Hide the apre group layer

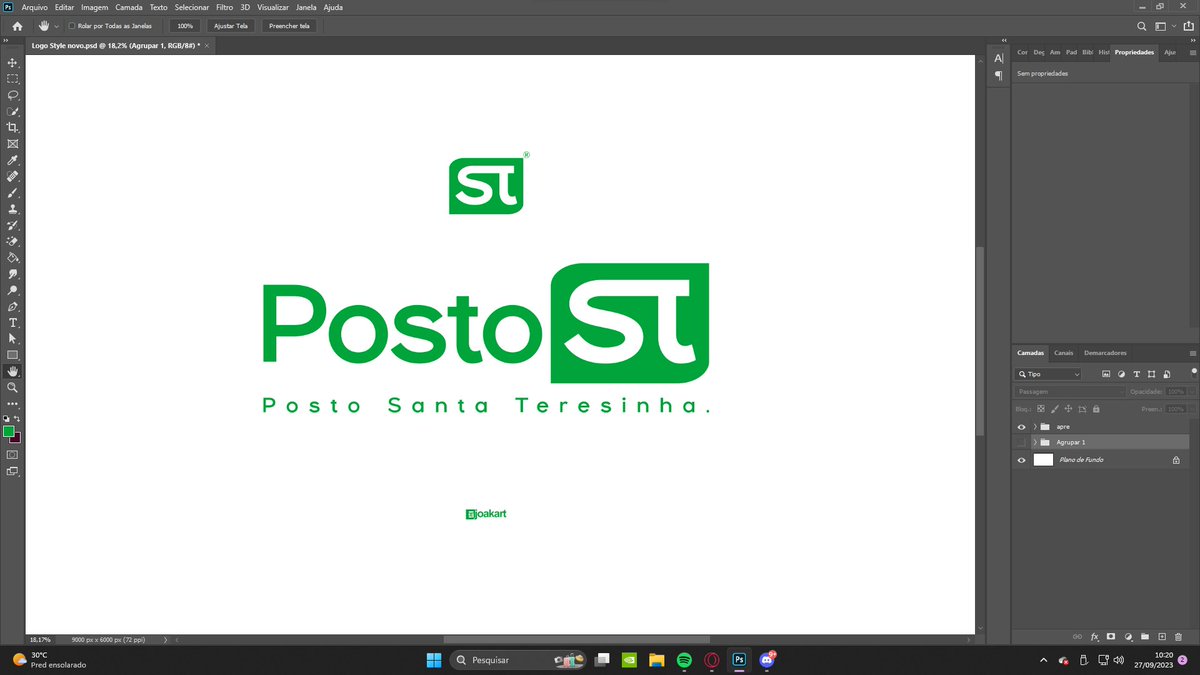(1021, 426)
